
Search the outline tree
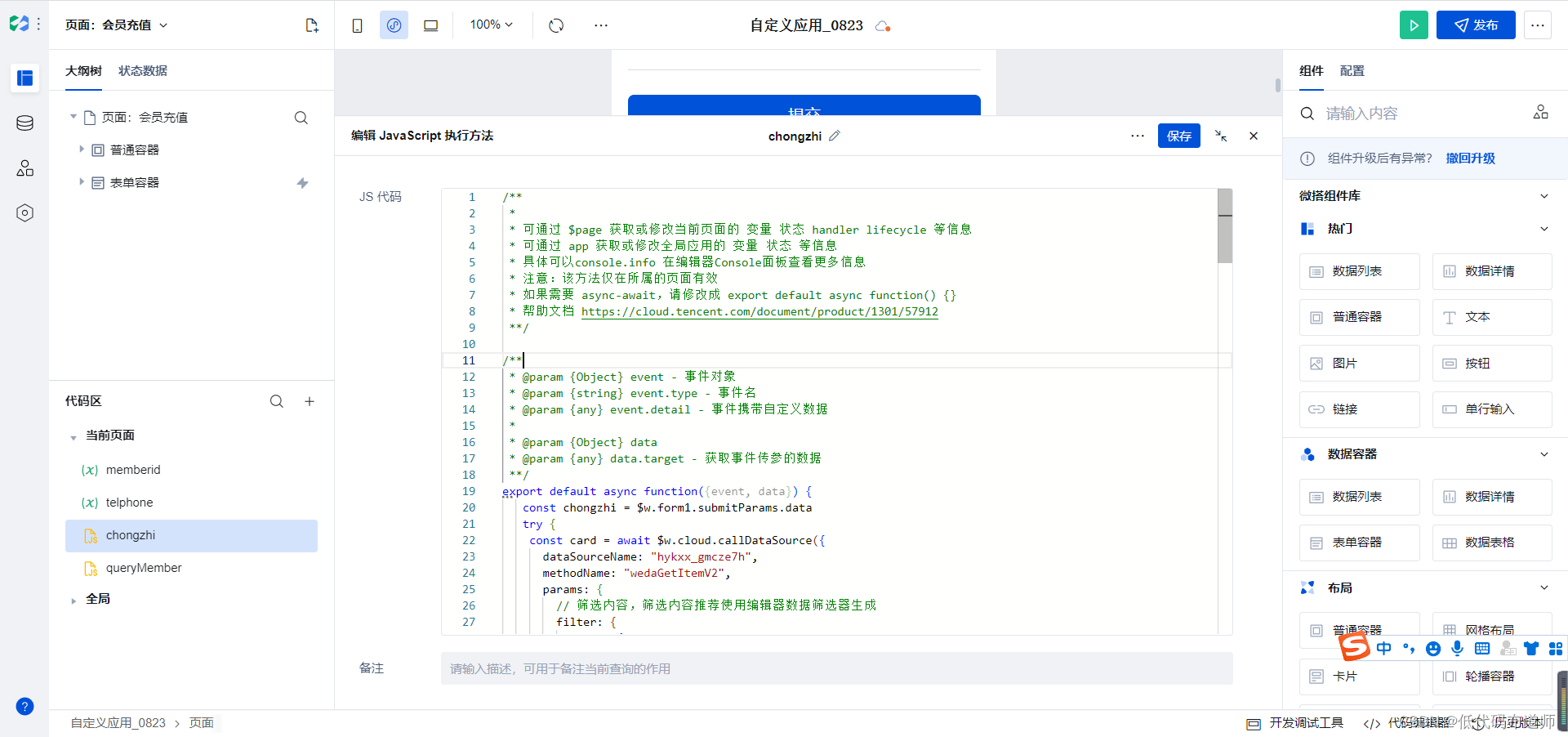pos(301,118)
